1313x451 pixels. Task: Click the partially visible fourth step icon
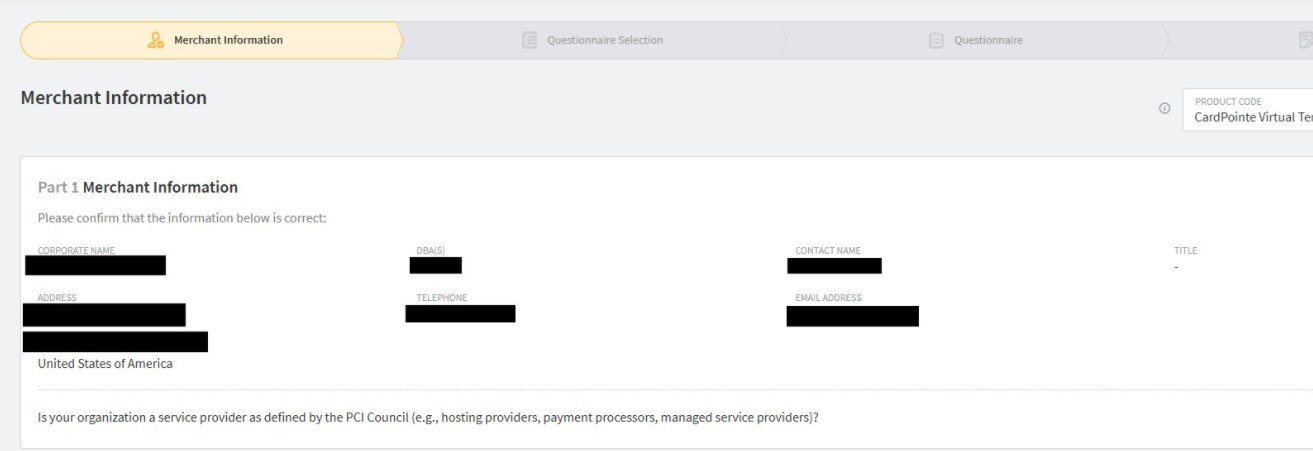click(1304, 41)
